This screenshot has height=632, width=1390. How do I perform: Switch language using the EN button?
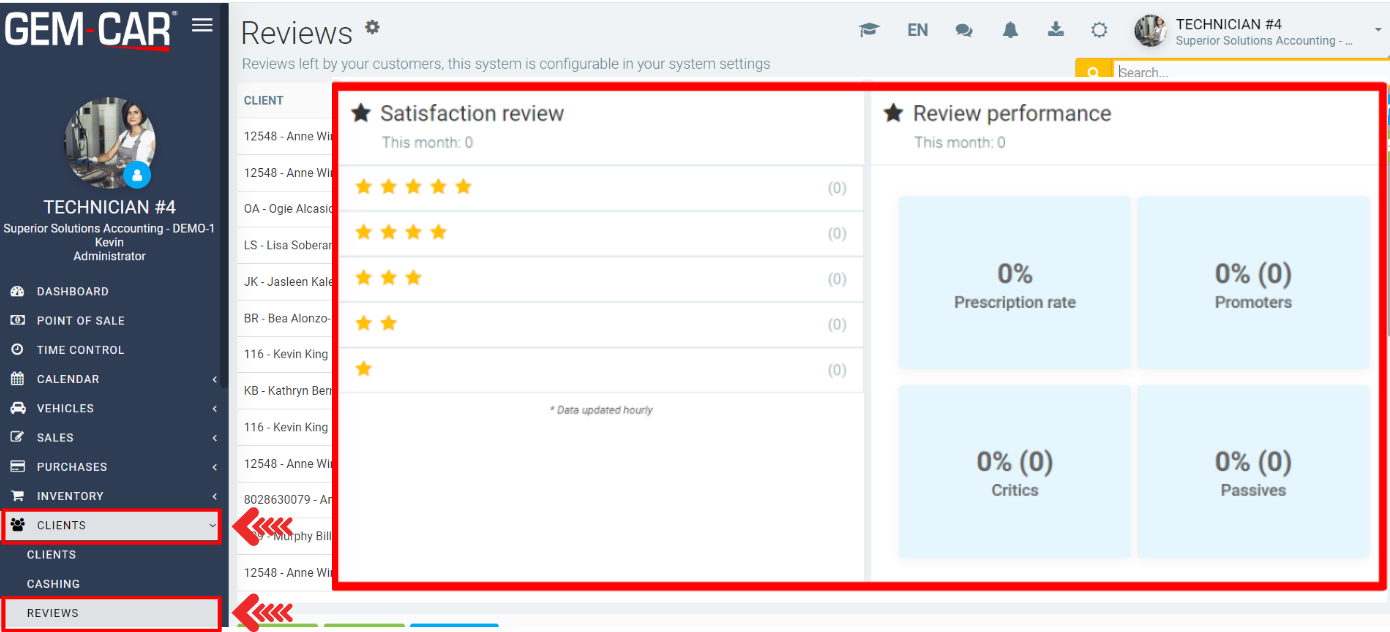917,30
